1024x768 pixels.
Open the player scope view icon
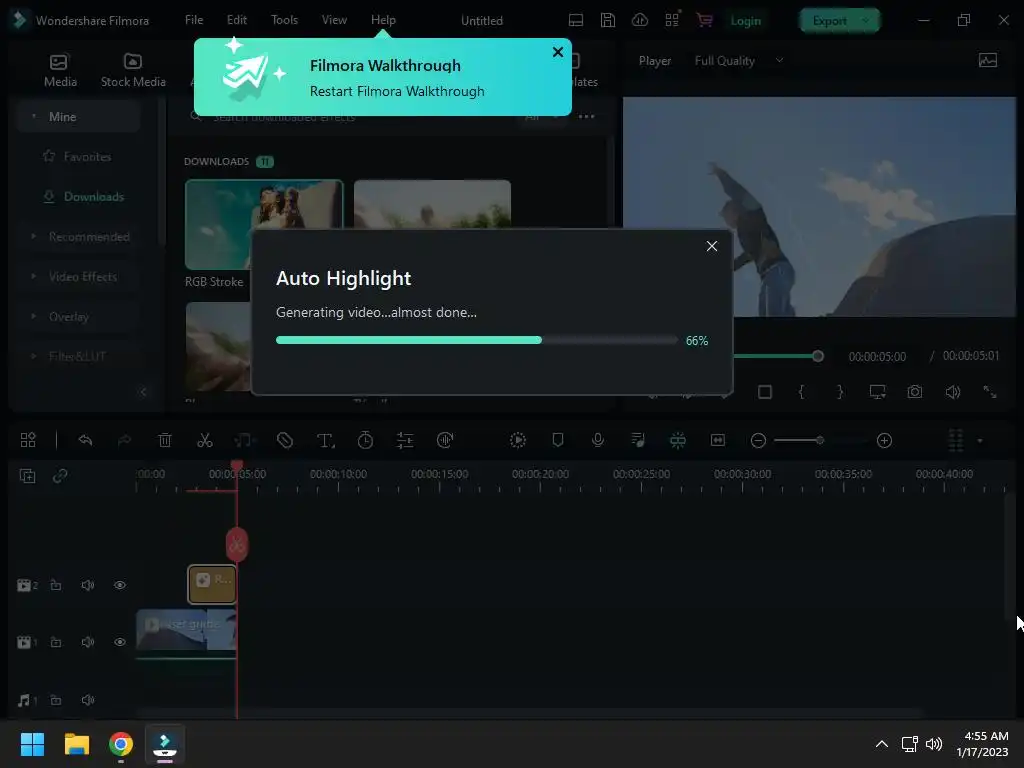(988, 61)
